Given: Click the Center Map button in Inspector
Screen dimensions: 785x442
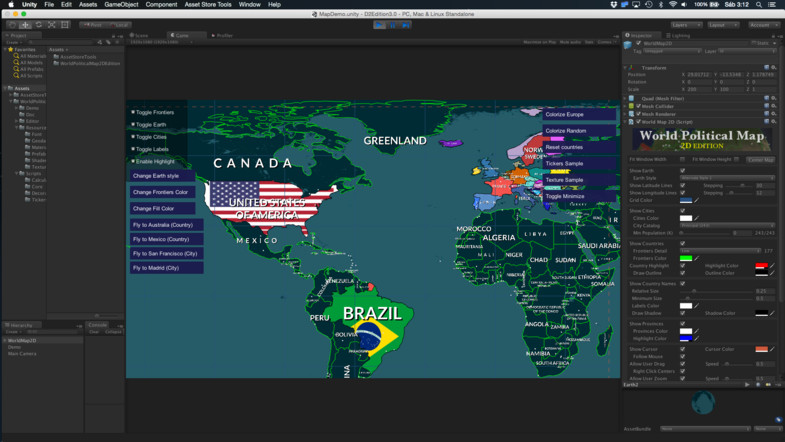Looking at the screenshot, I should (760, 160).
